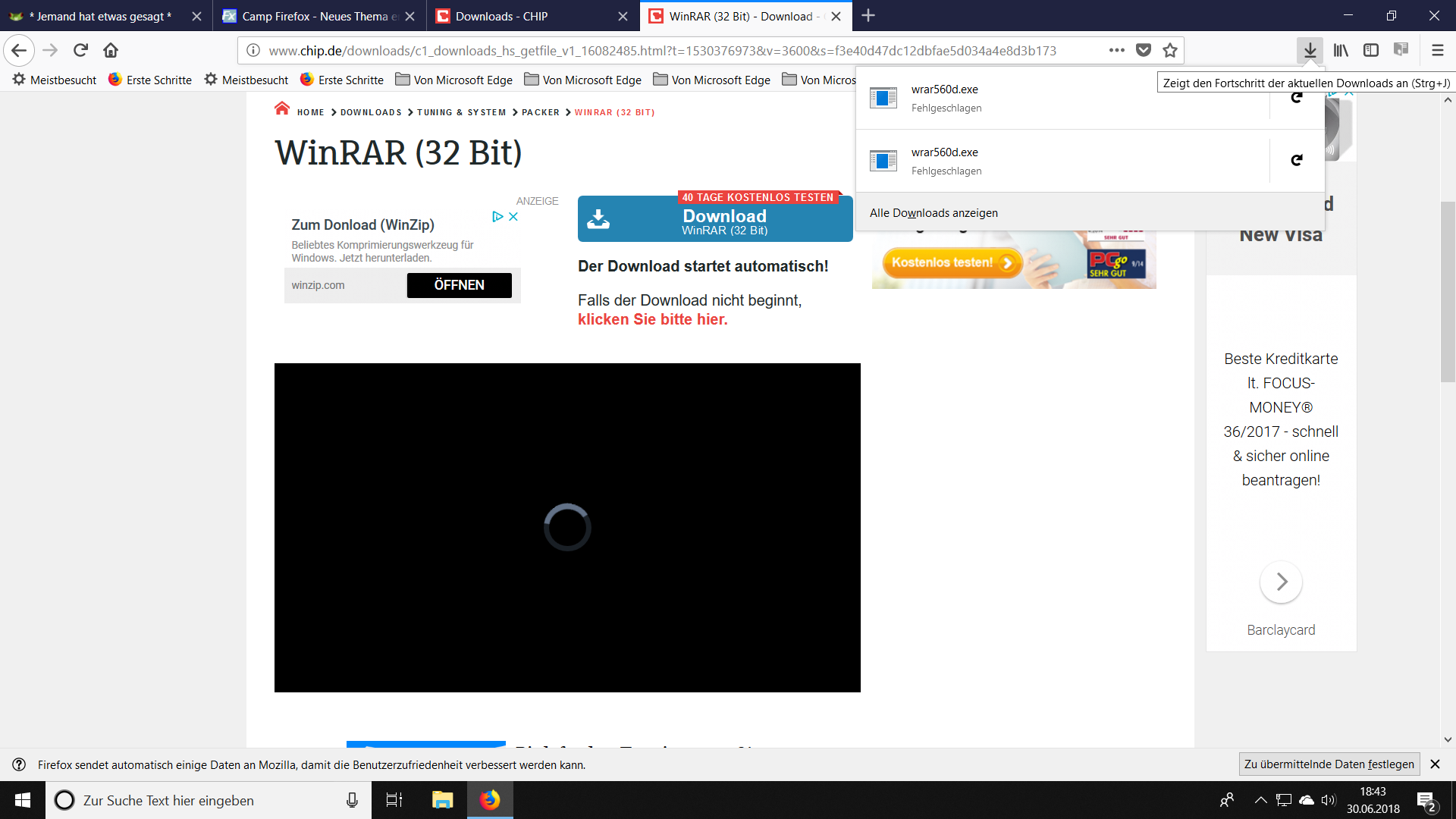This screenshot has height=819, width=1456.
Task: Click the Windows search text field
Action: [205, 800]
